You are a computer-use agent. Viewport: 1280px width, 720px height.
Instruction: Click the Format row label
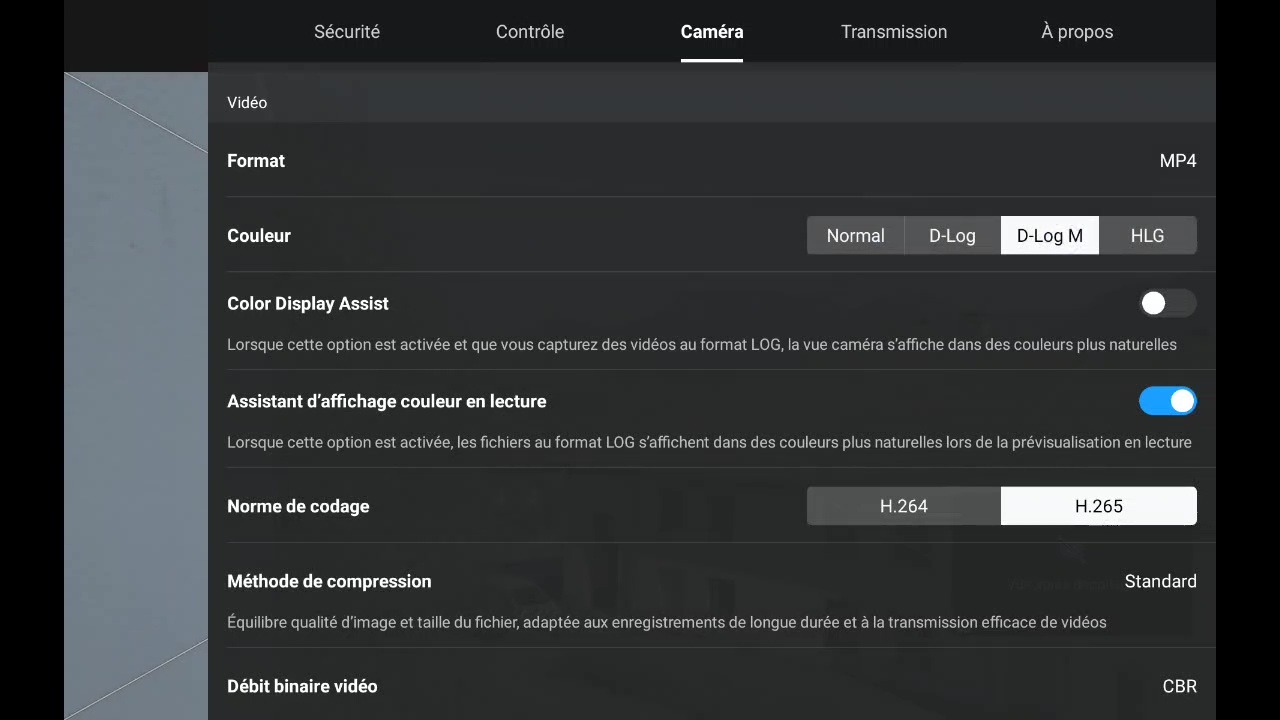click(256, 161)
